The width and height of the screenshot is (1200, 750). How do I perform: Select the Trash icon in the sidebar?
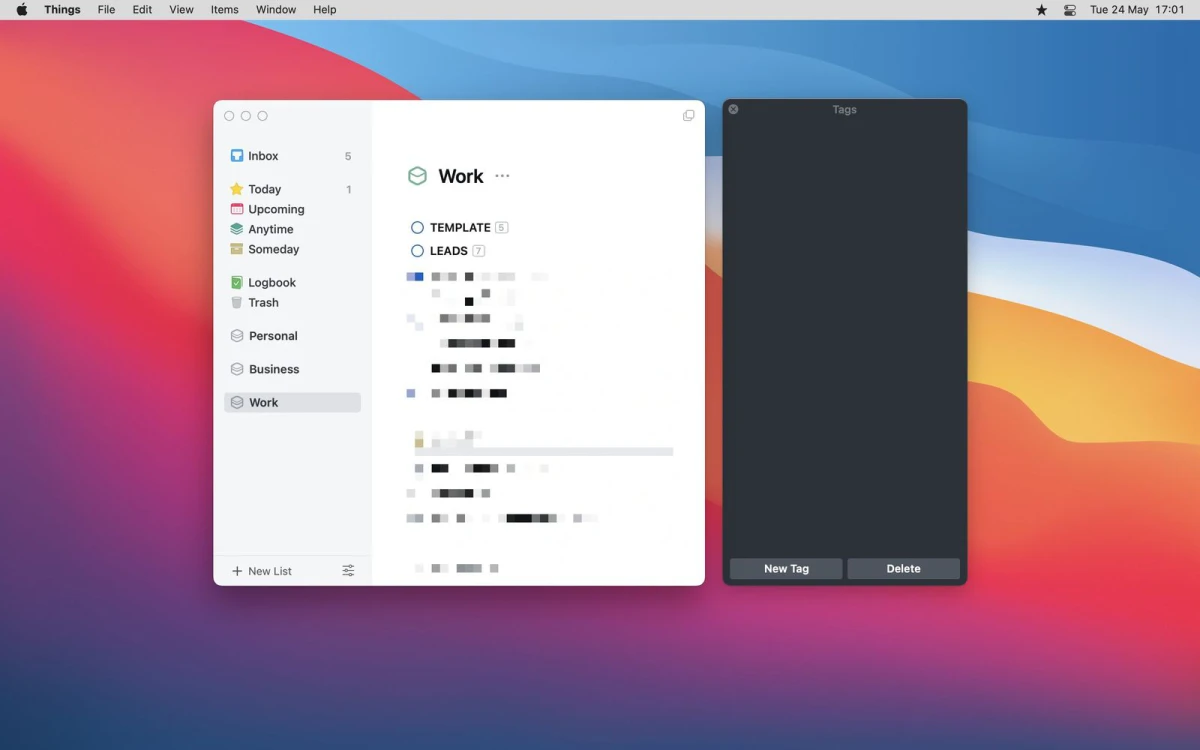click(238, 302)
